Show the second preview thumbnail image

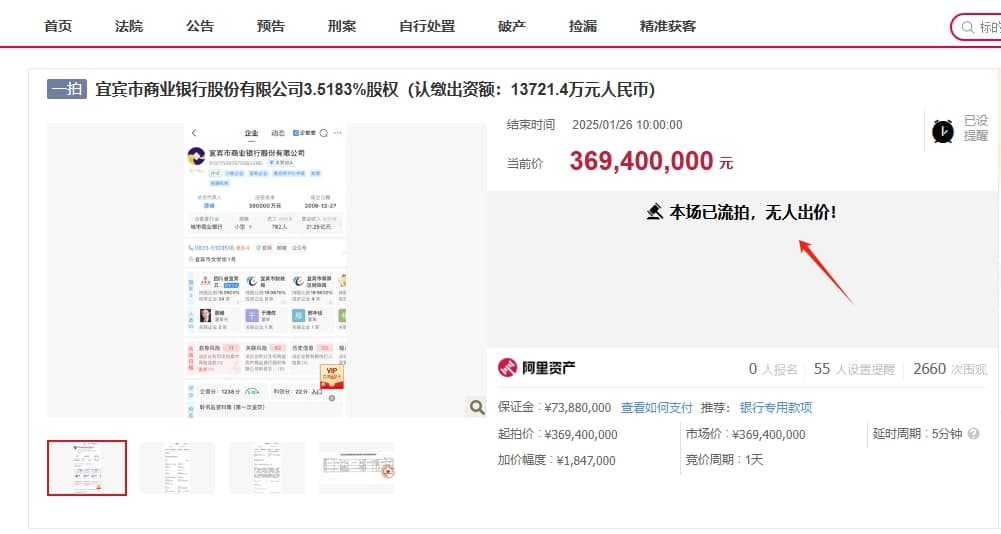pyautogui.click(x=176, y=467)
